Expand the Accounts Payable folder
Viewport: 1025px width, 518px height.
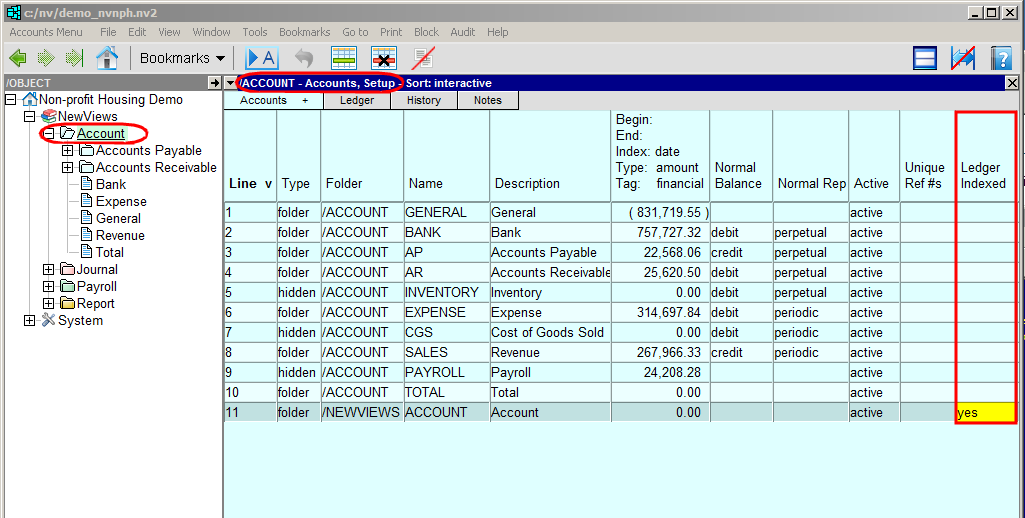(x=67, y=151)
